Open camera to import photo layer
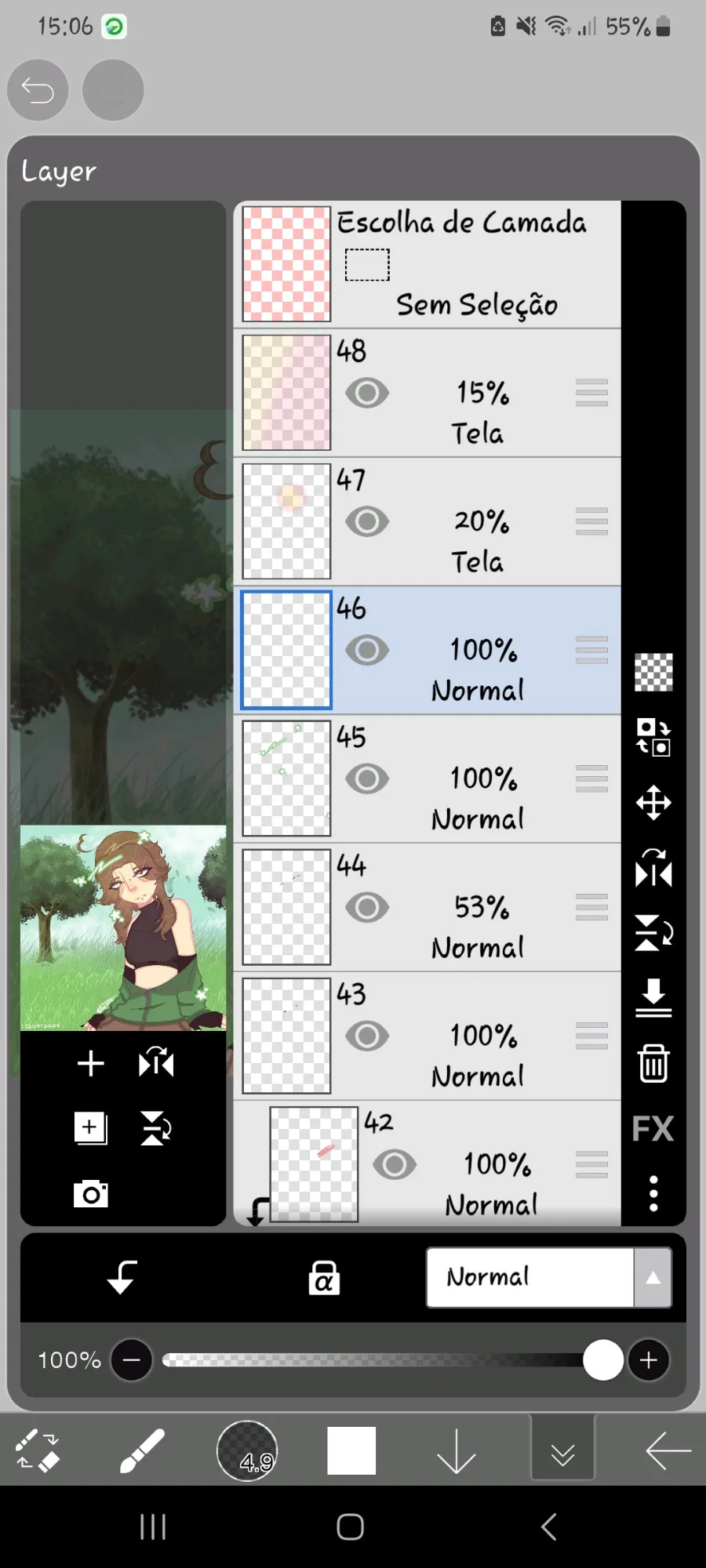 [90, 1194]
